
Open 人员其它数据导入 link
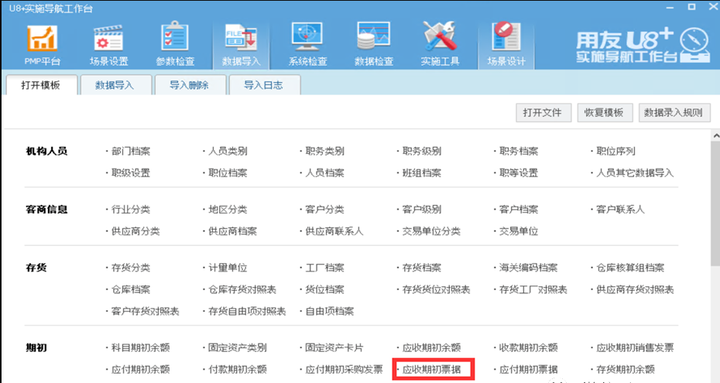point(635,173)
